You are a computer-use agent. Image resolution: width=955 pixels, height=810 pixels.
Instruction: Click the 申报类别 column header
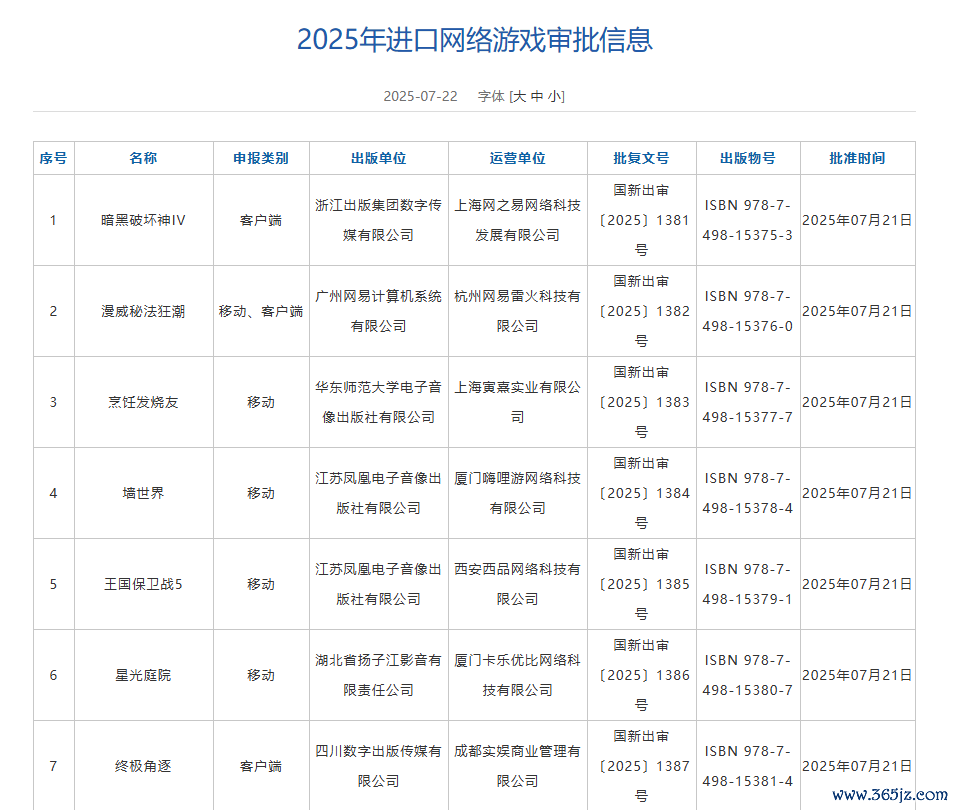coord(261,158)
